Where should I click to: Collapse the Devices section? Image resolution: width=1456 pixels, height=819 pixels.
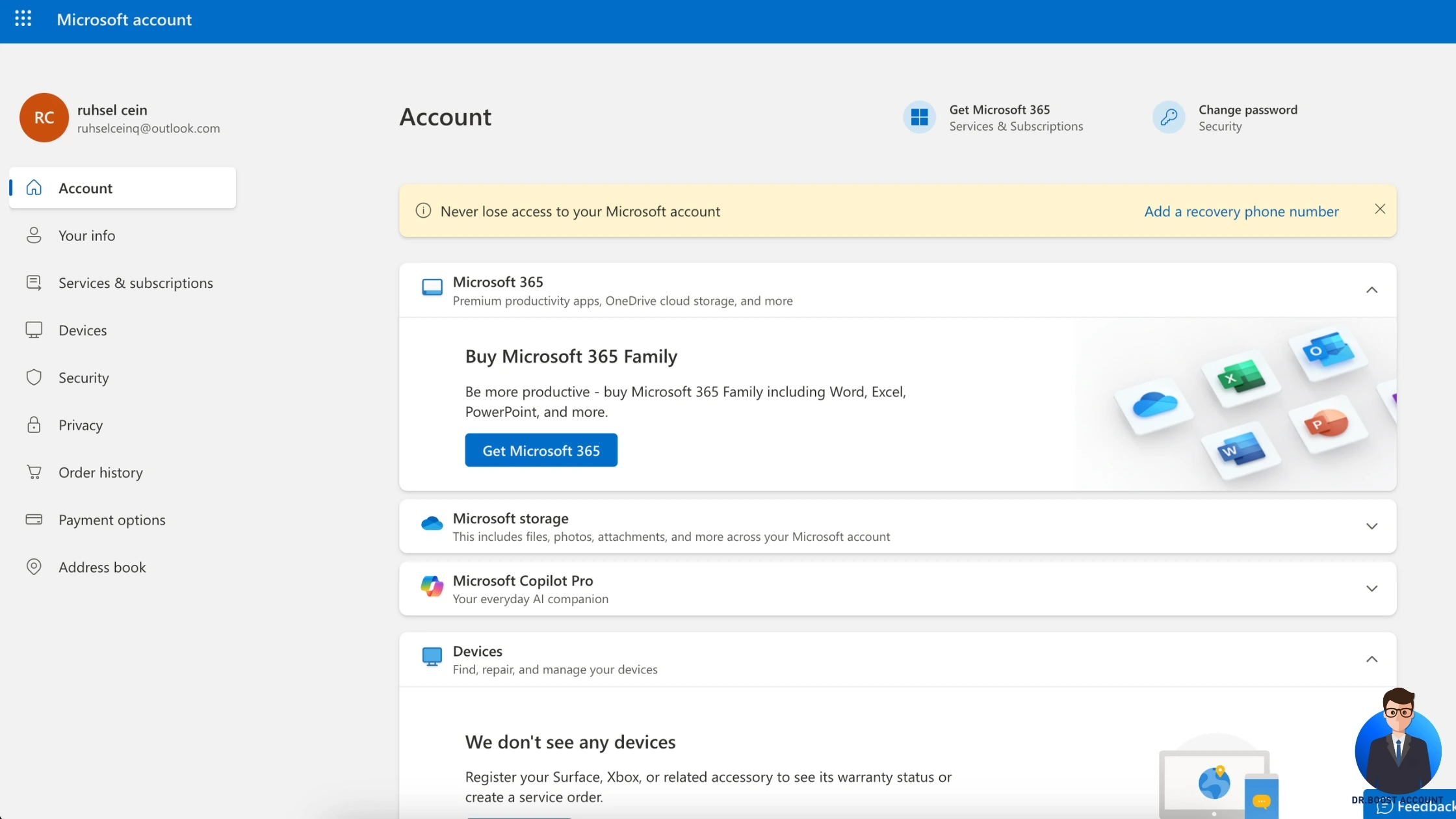pyautogui.click(x=1371, y=660)
